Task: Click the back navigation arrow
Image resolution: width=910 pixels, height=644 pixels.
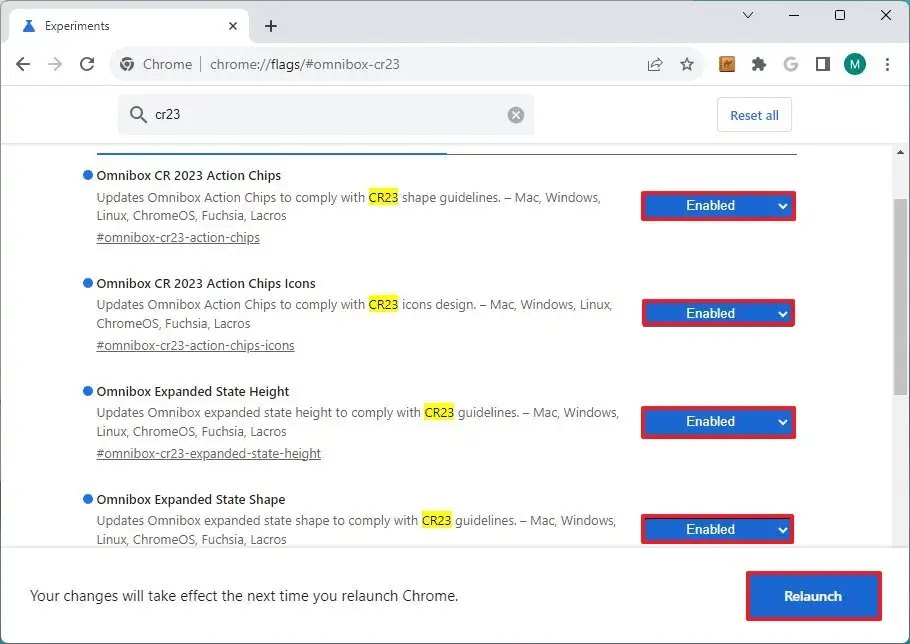Action: click(23, 63)
